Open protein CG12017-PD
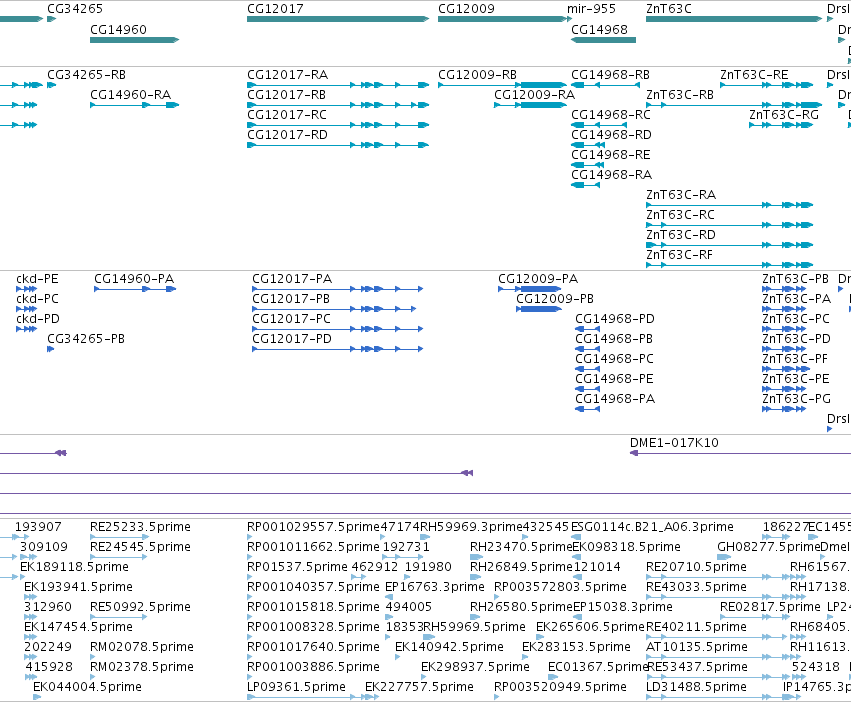Screen dimensions: 851x702 pyautogui.click(x=292, y=339)
